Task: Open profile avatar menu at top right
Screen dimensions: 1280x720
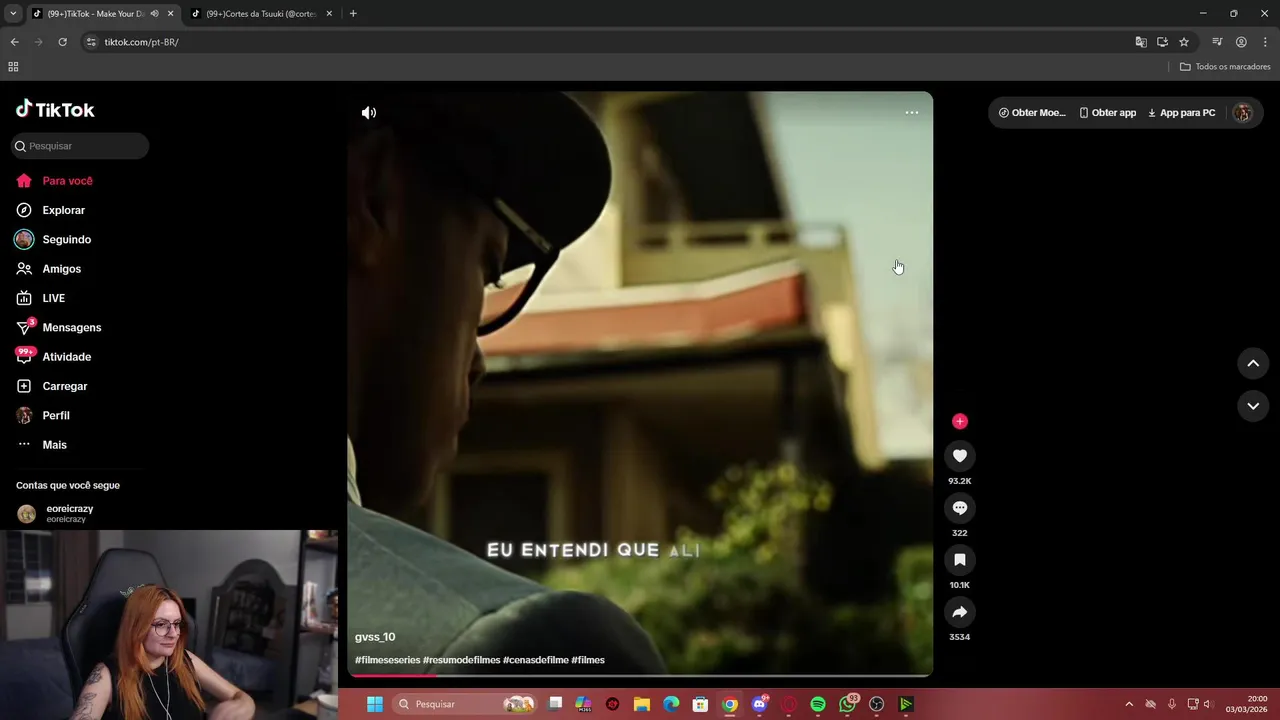Action: (1242, 113)
